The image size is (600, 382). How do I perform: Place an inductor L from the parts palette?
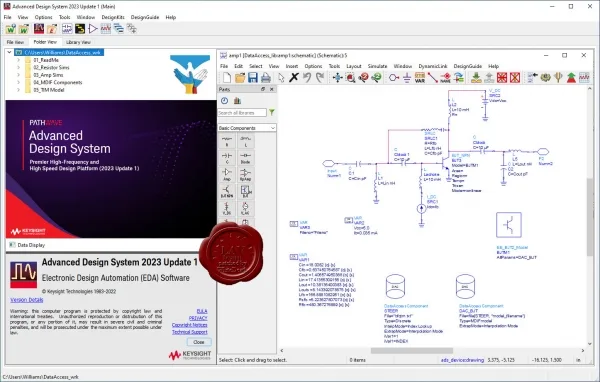click(x=246, y=141)
